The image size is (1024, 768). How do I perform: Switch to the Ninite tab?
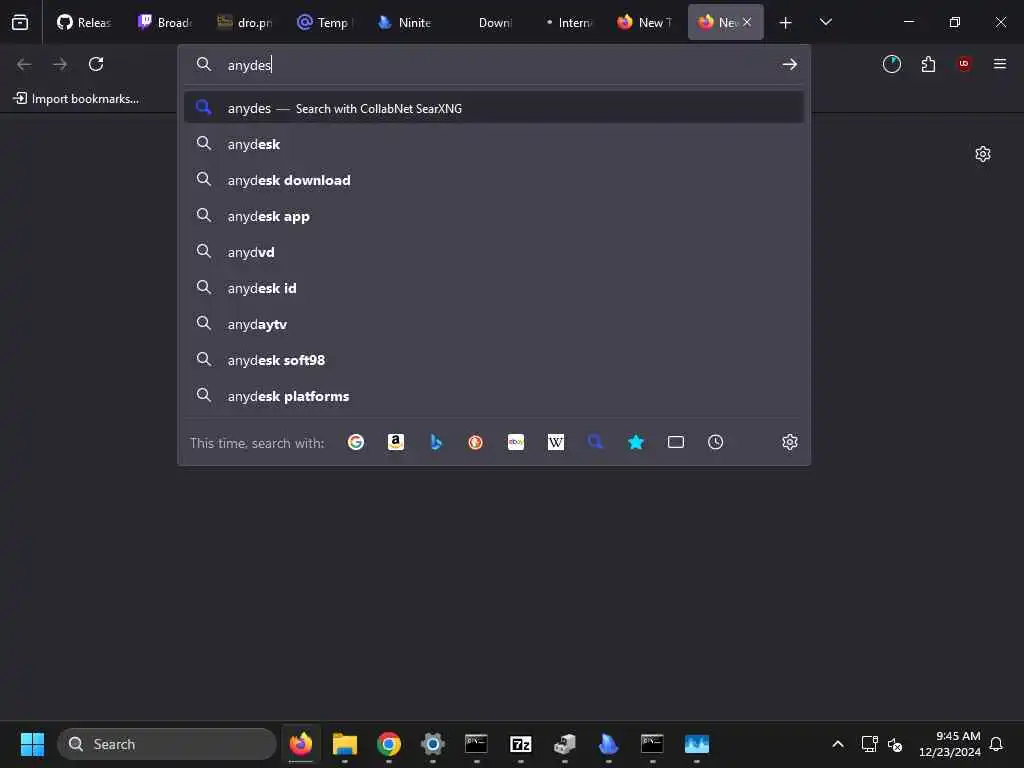405,22
